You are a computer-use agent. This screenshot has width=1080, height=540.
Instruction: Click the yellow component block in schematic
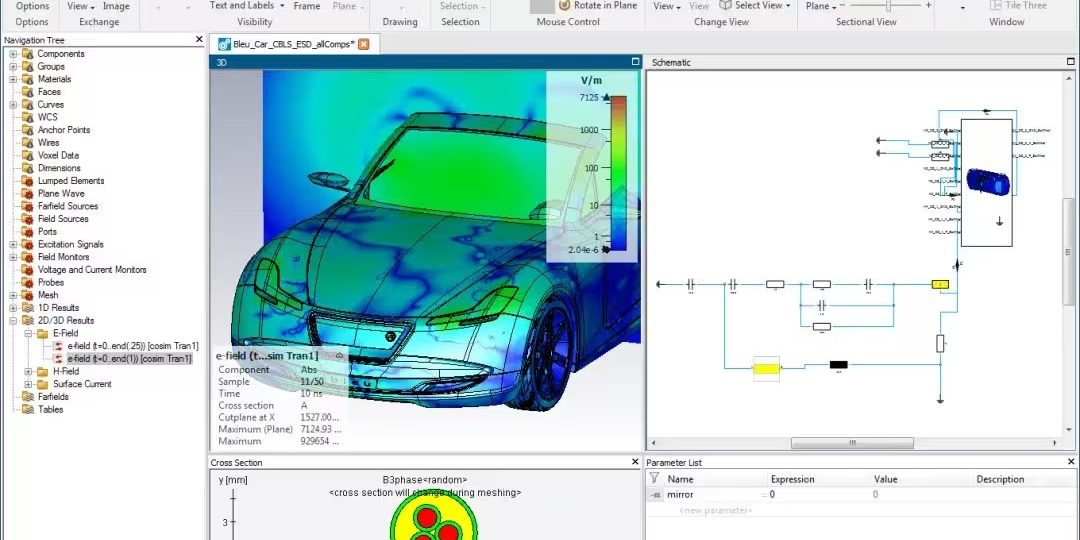pos(766,369)
